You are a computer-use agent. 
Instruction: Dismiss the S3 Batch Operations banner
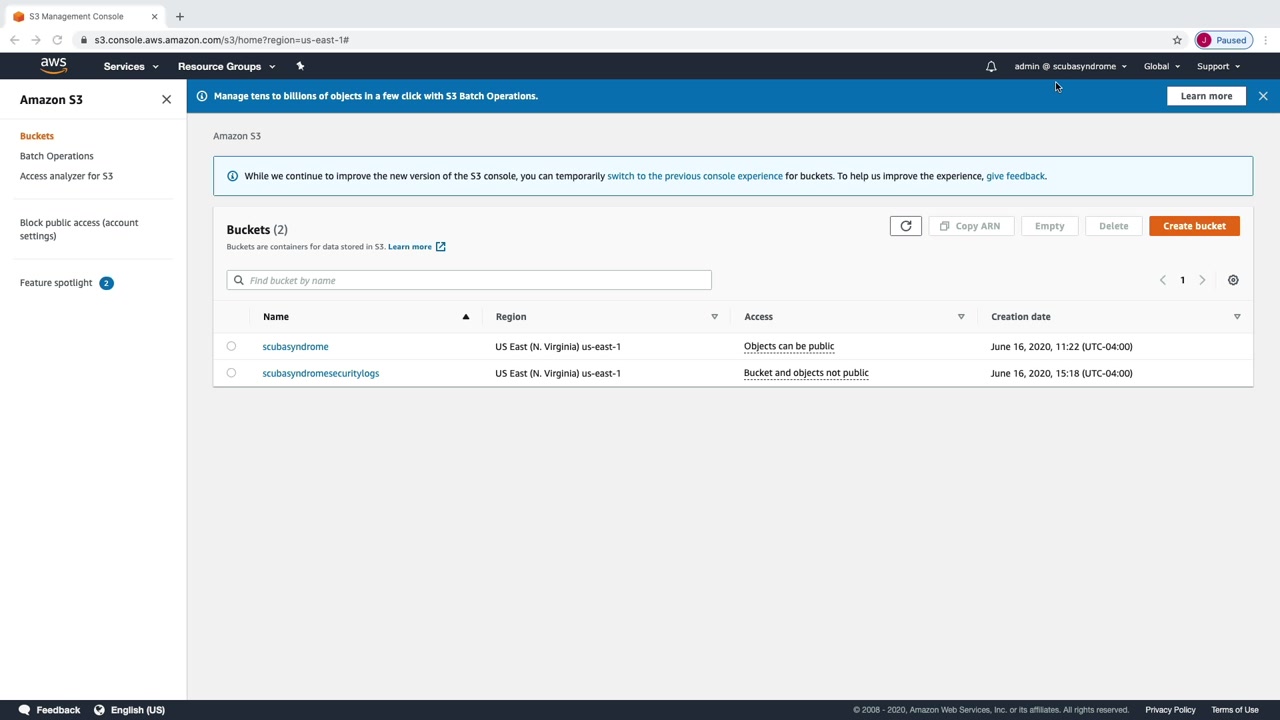click(1263, 96)
